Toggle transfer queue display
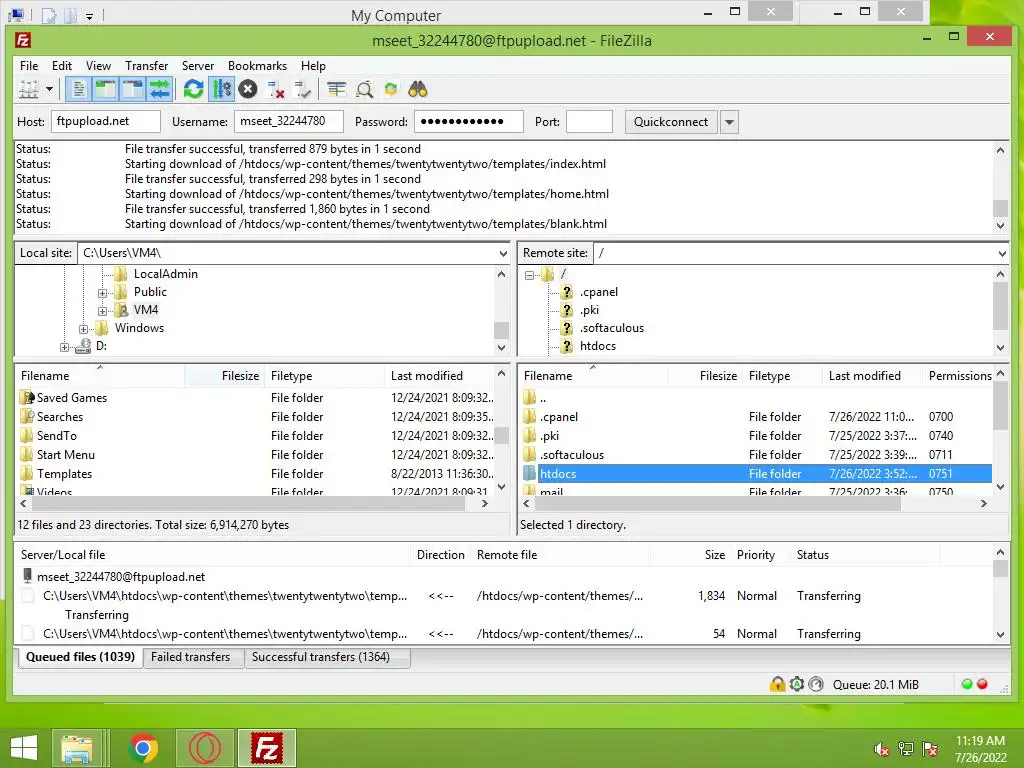The width and height of the screenshot is (1024, 768). pyautogui.click(x=159, y=89)
